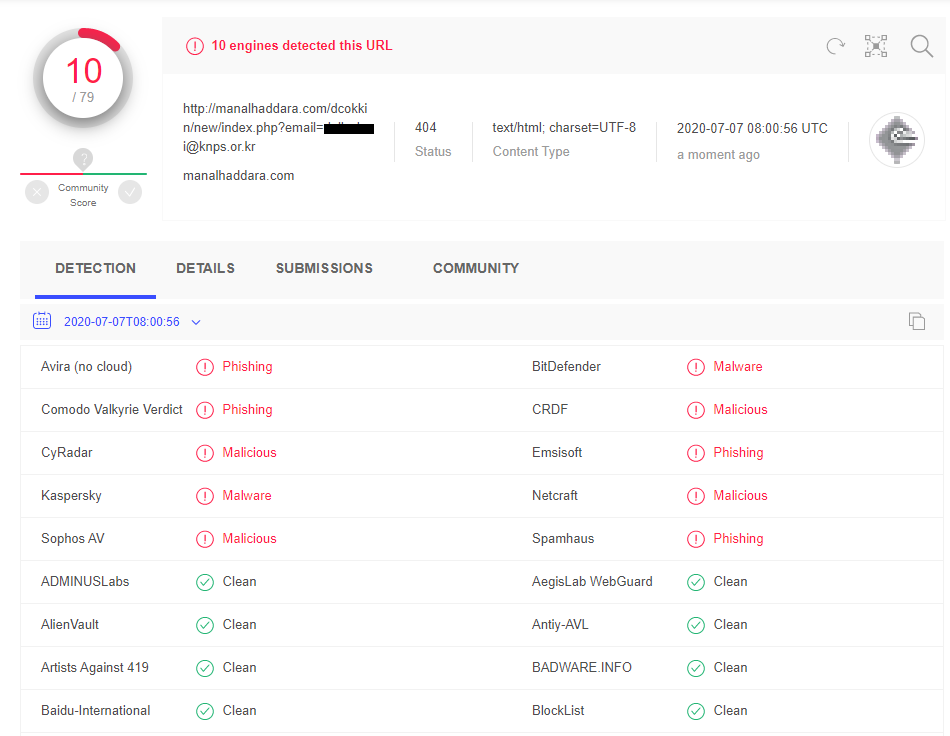Click the Community Score label
950x736 pixels.
(x=83, y=195)
